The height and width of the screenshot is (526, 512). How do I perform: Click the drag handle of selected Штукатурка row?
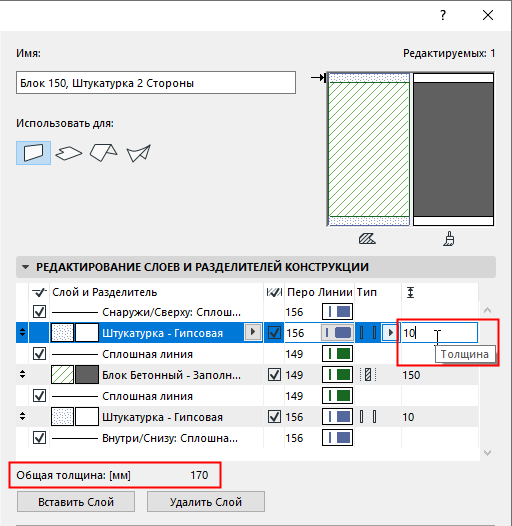22,332
